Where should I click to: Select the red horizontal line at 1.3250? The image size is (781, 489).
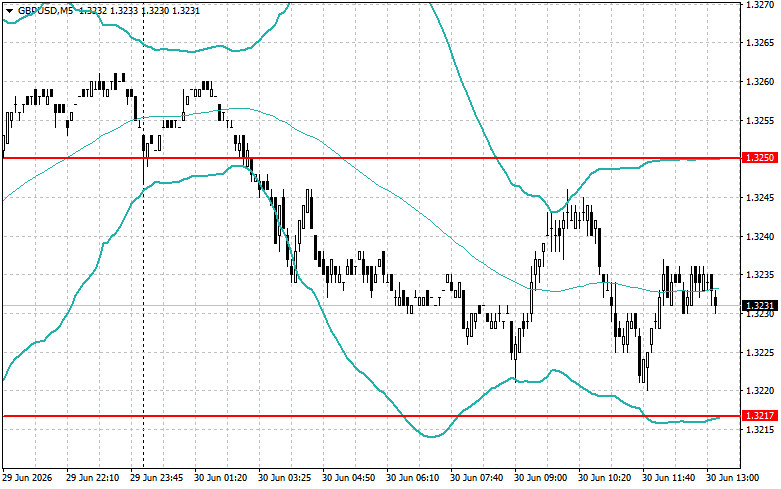372,158
